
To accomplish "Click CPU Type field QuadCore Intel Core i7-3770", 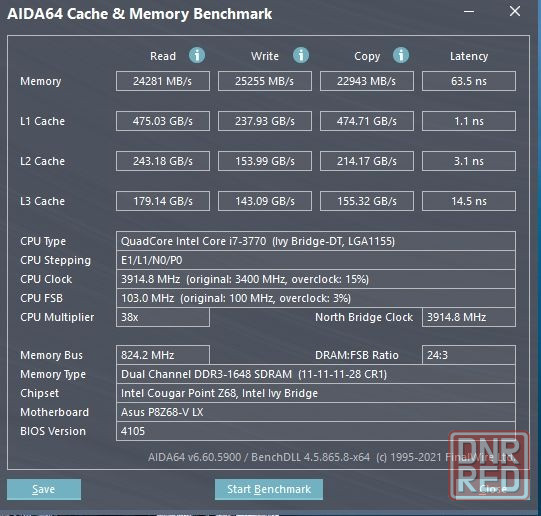I will pyautogui.click(x=316, y=241).
